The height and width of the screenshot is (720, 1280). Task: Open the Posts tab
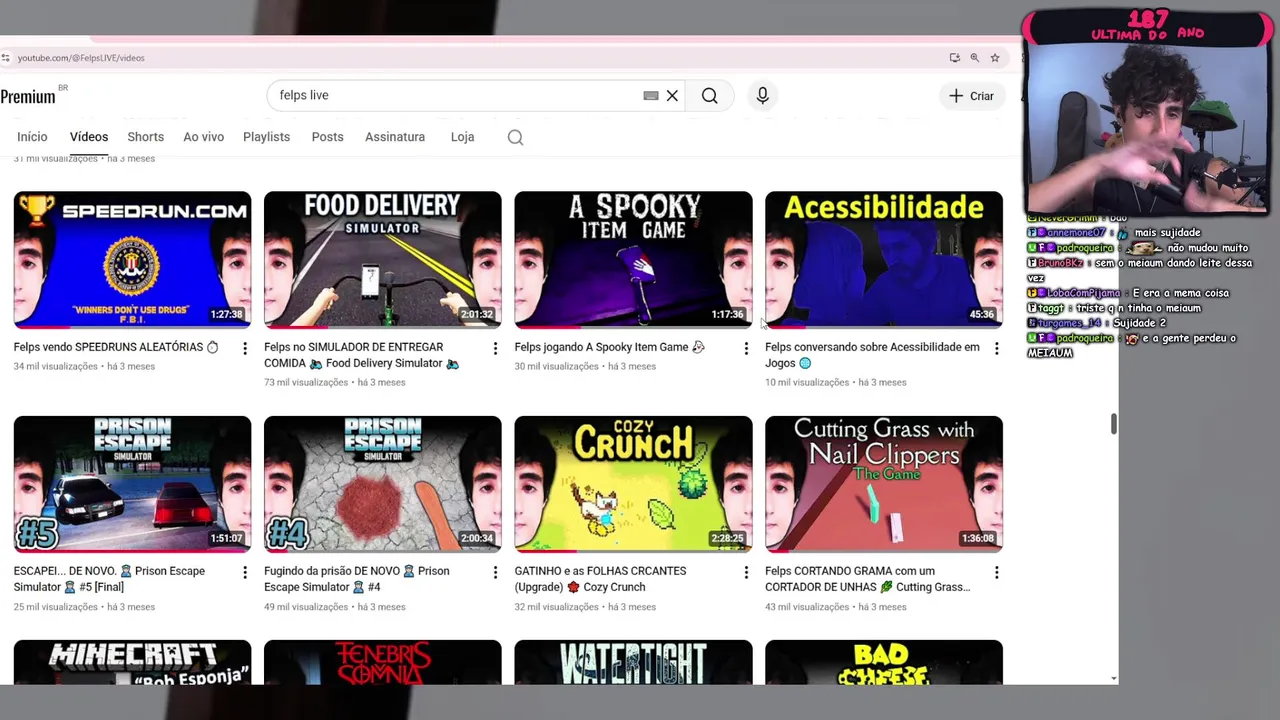pyautogui.click(x=327, y=137)
